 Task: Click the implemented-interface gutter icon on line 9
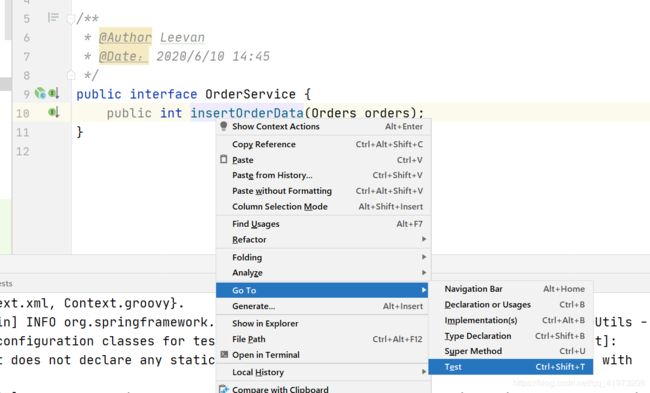[53, 93]
